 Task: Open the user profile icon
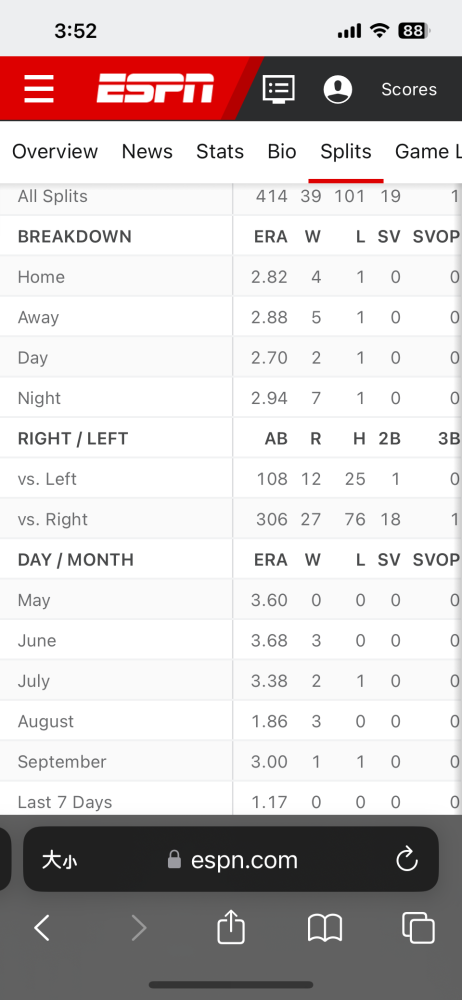(338, 89)
